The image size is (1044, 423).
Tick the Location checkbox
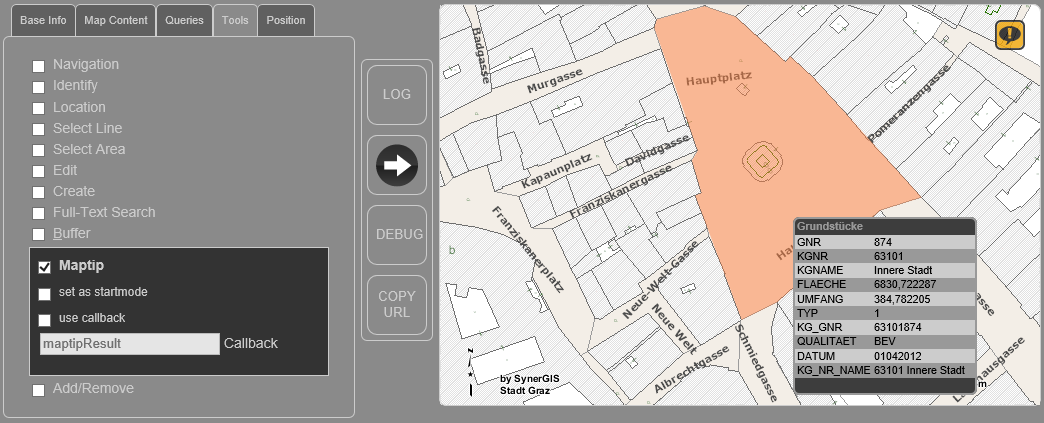[x=39, y=108]
